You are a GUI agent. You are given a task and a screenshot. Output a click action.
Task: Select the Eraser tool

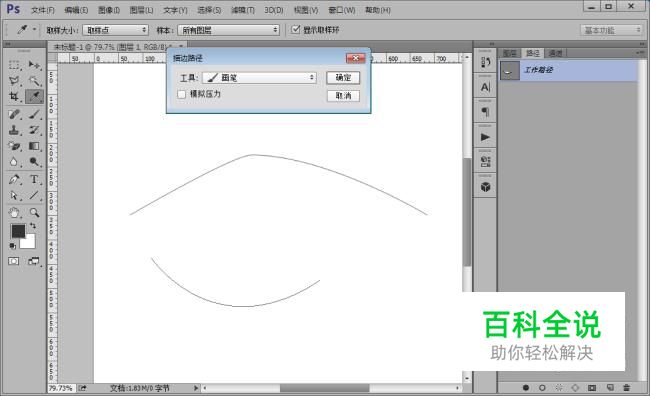14,146
